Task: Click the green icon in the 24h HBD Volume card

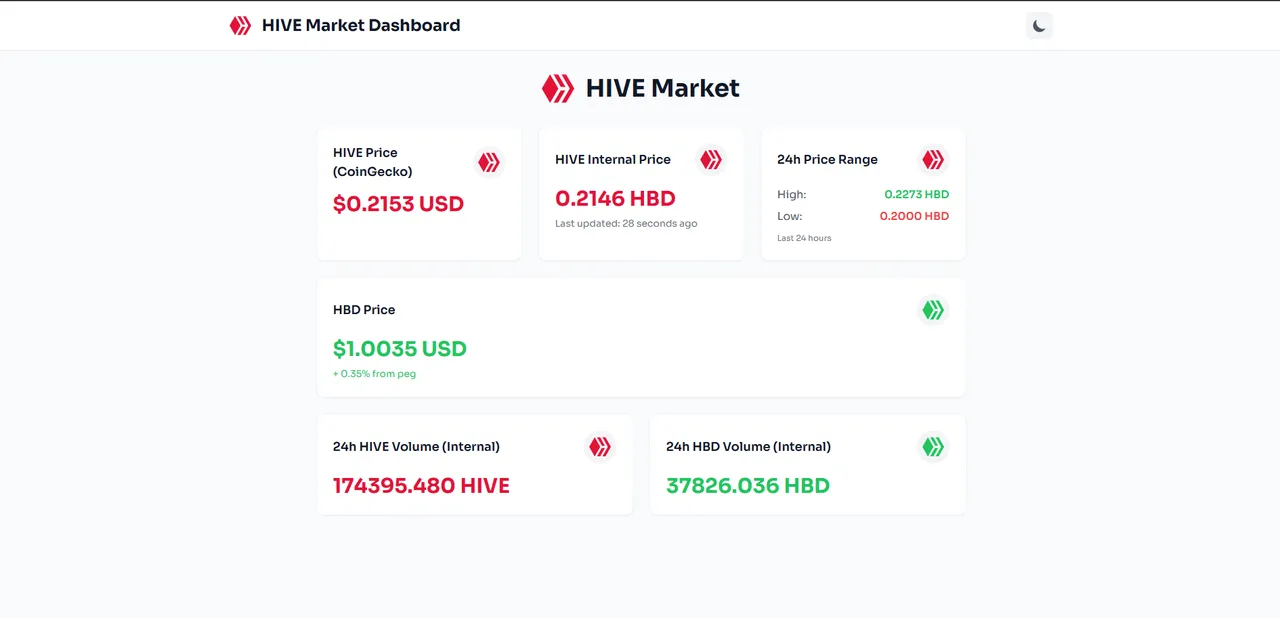Action: [933, 447]
